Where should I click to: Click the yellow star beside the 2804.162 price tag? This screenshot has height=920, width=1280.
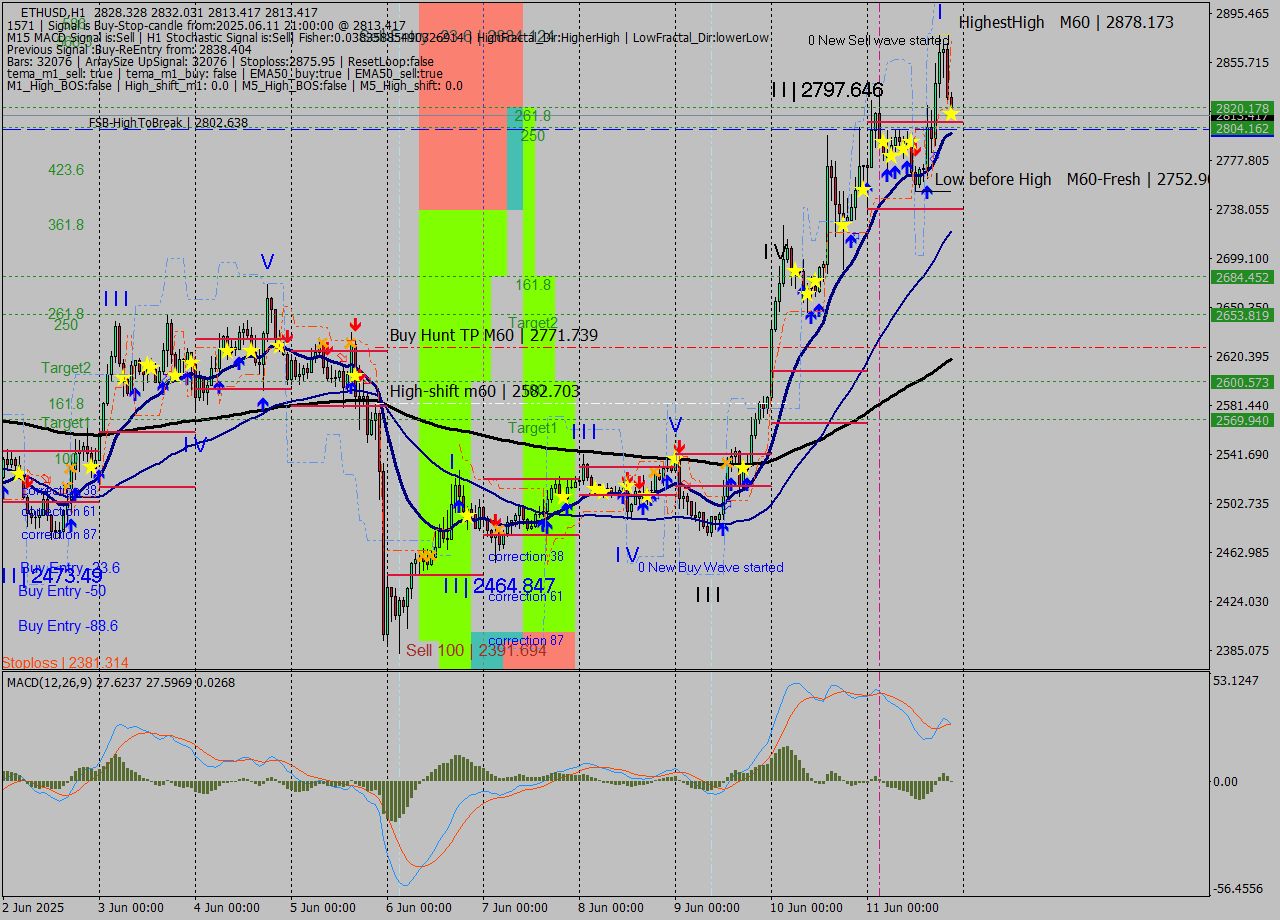point(950,114)
